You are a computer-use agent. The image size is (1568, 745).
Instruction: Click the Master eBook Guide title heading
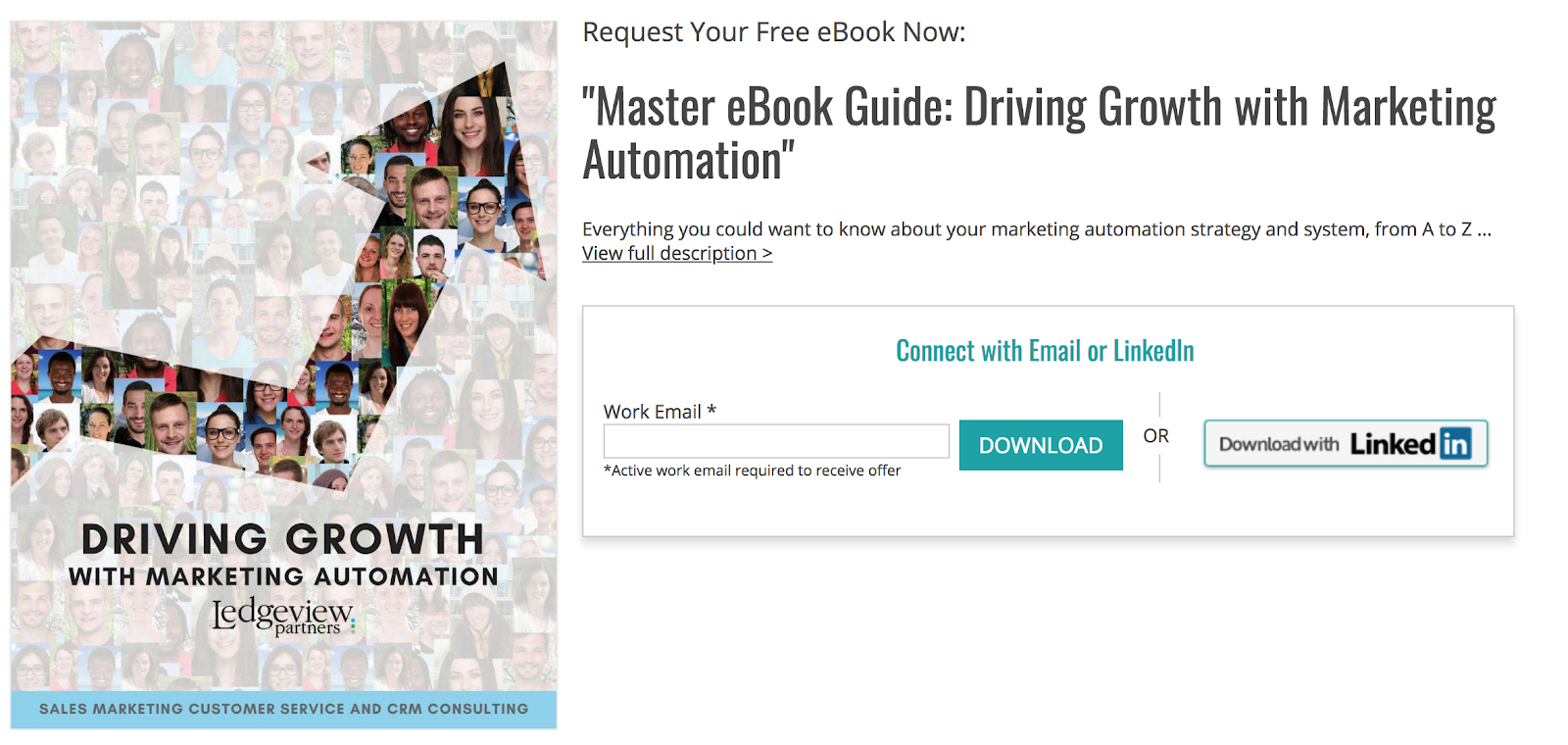(1039, 133)
